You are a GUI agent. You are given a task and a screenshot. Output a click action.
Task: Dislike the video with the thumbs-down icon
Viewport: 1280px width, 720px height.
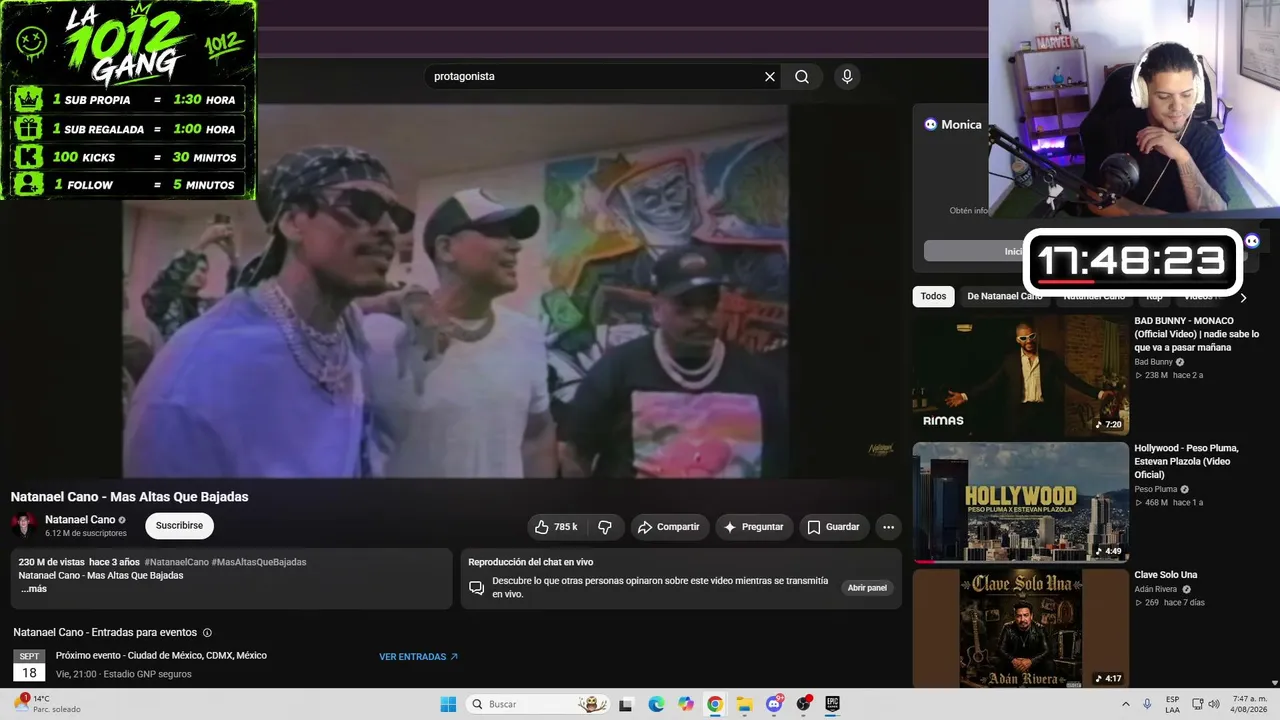tap(605, 527)
